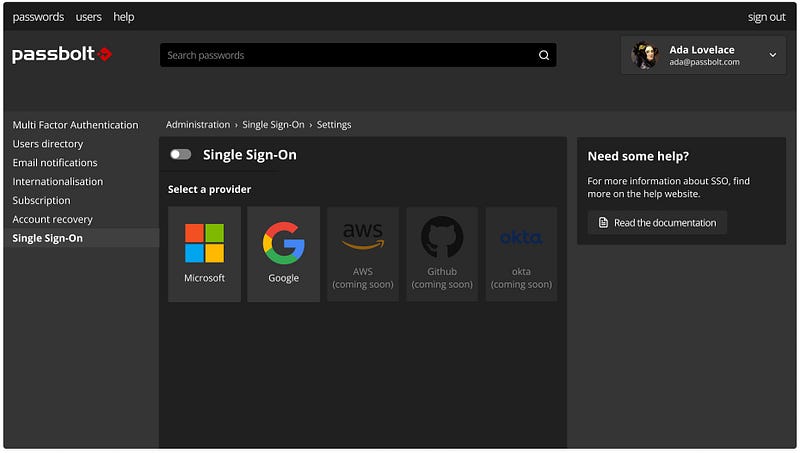Select the Google provider card
800x453 pixels.
click(284, 254)
